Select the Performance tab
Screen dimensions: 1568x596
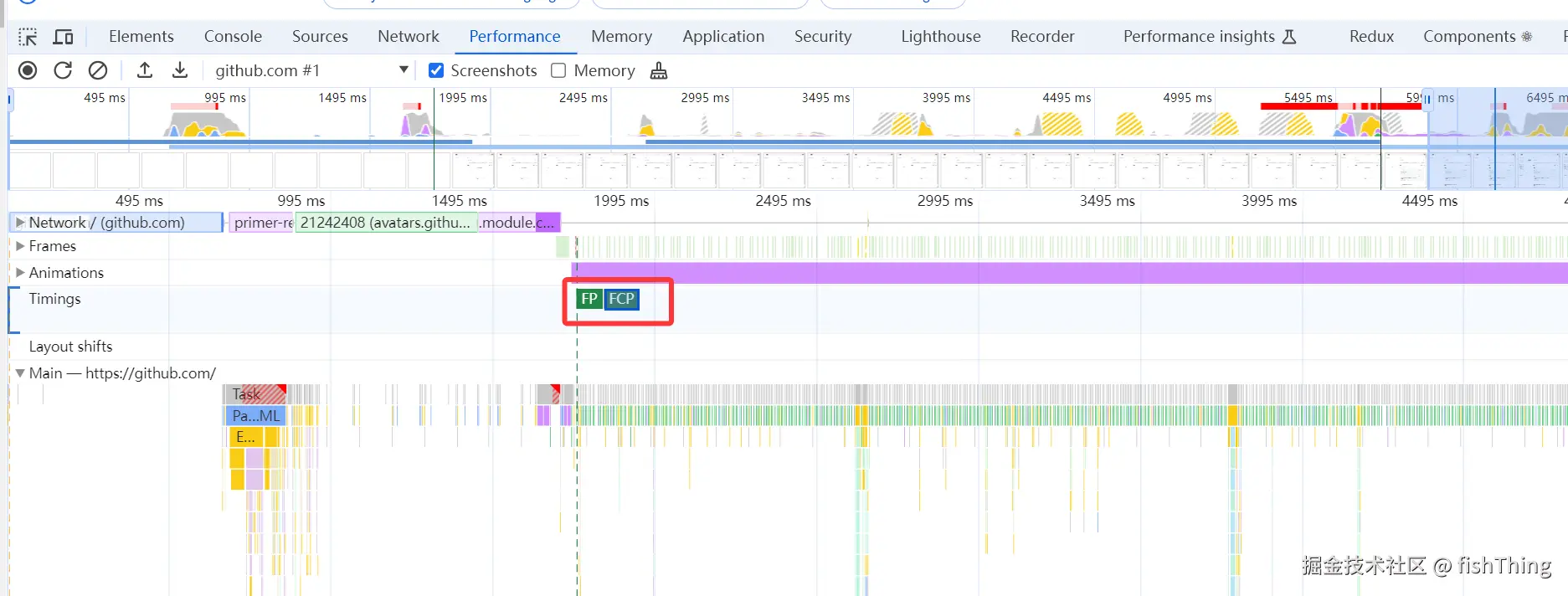[515, 37]
